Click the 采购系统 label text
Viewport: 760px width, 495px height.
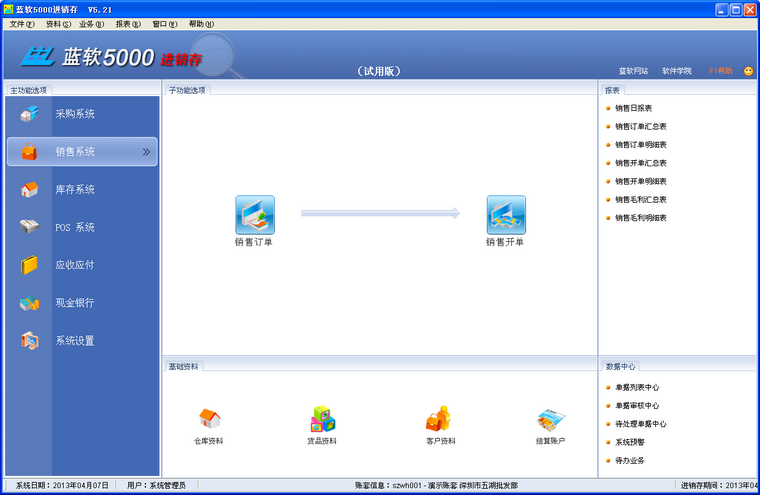point(75,114)
